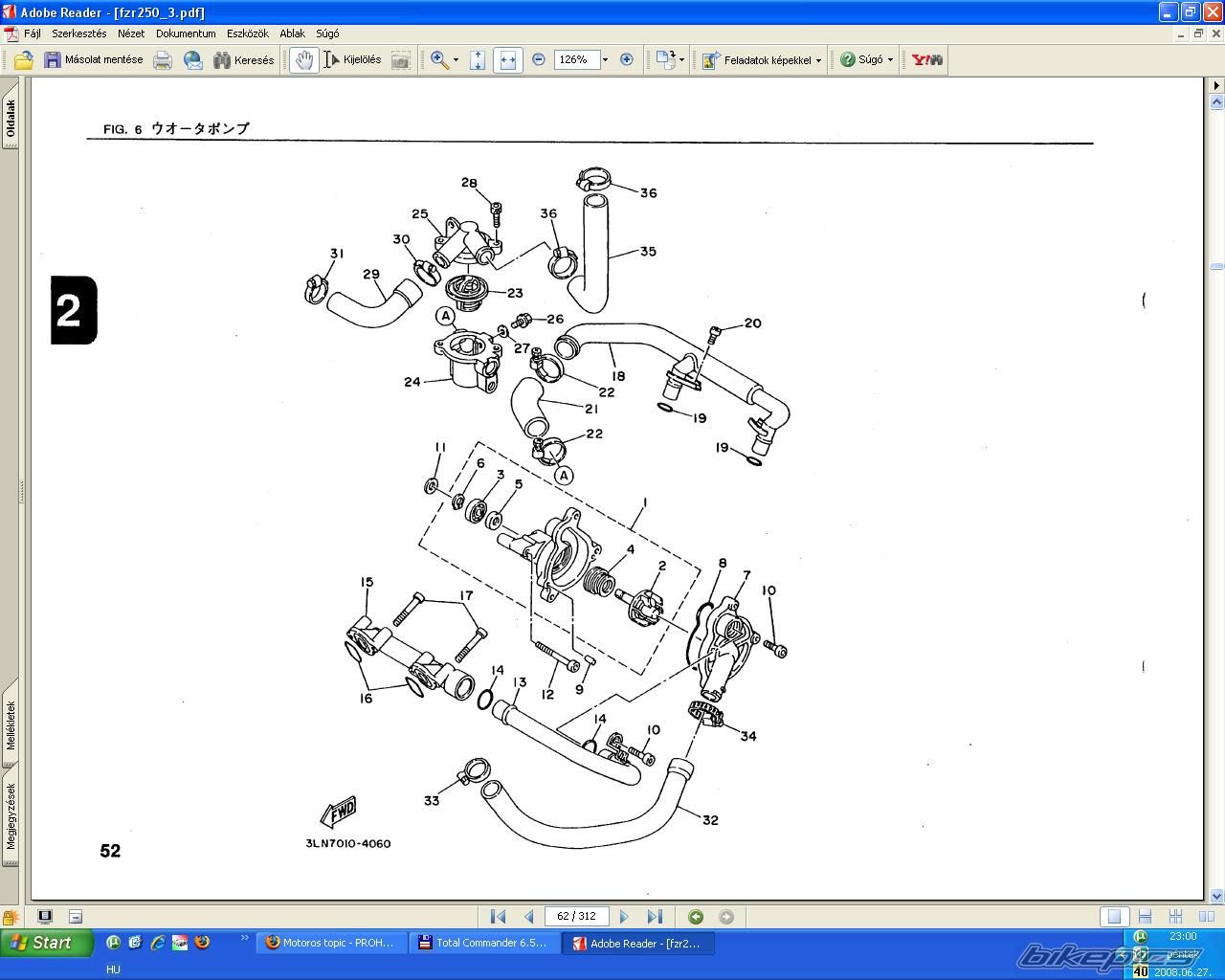Click the document restore button in menu bar
The width and height of the screenshot is (1225, 980).
pos(1197,33)
